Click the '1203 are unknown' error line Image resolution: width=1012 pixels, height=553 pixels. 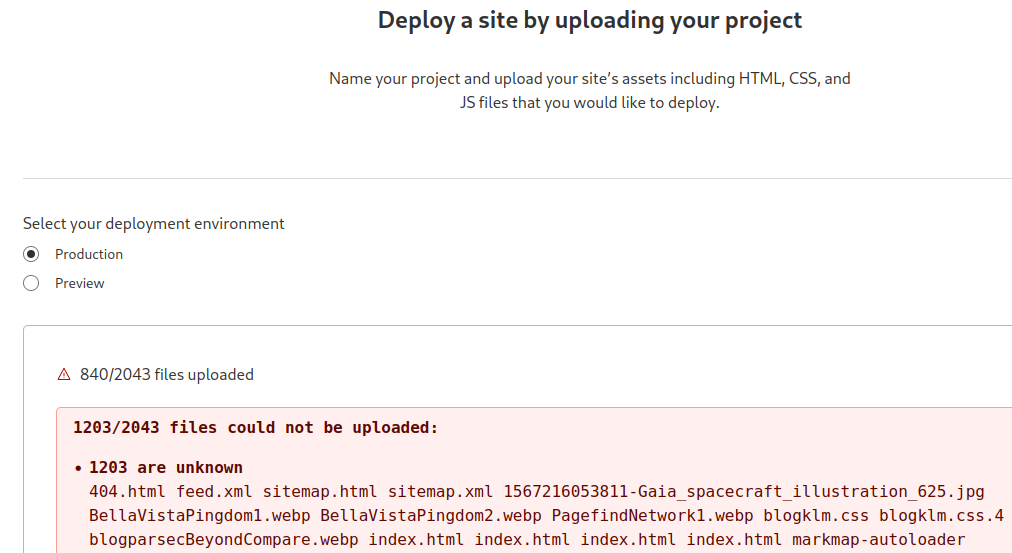click(x=165, y=468)
